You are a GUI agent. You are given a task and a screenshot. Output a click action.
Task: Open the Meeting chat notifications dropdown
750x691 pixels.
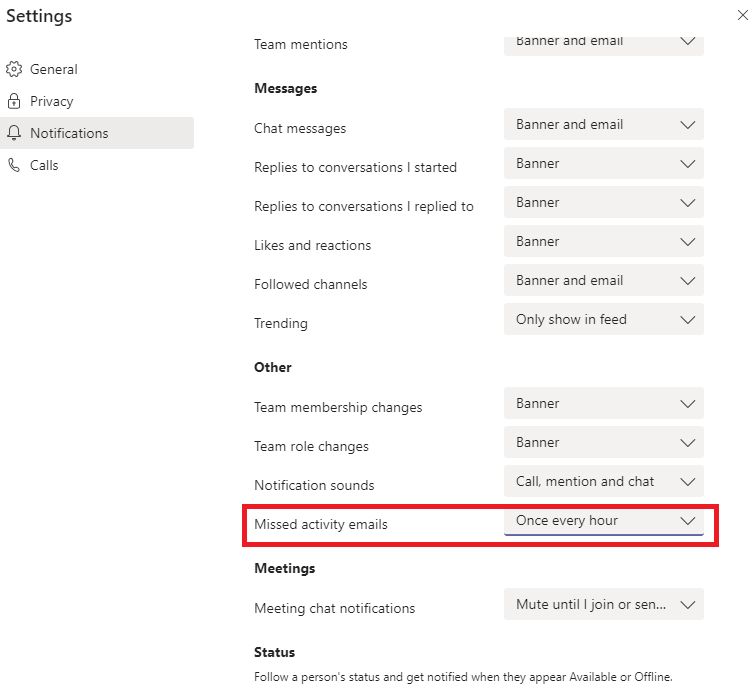pyautogui.click(x=603, y=605)
